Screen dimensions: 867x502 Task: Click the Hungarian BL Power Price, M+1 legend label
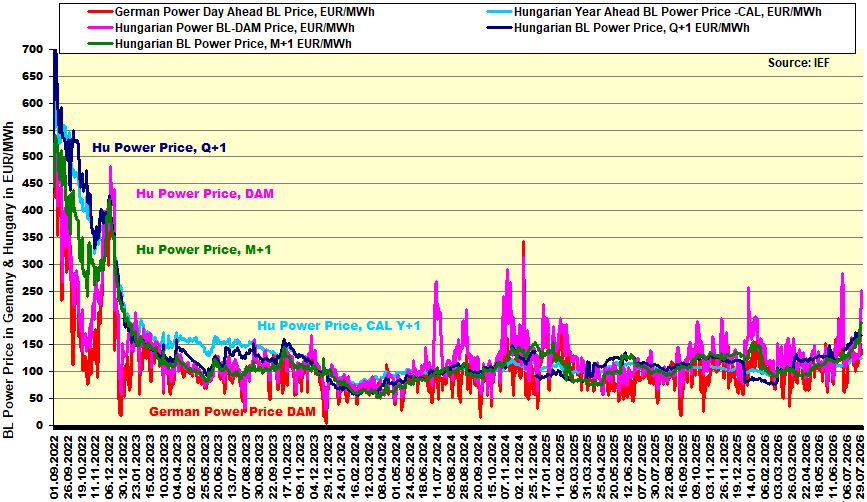233,44
